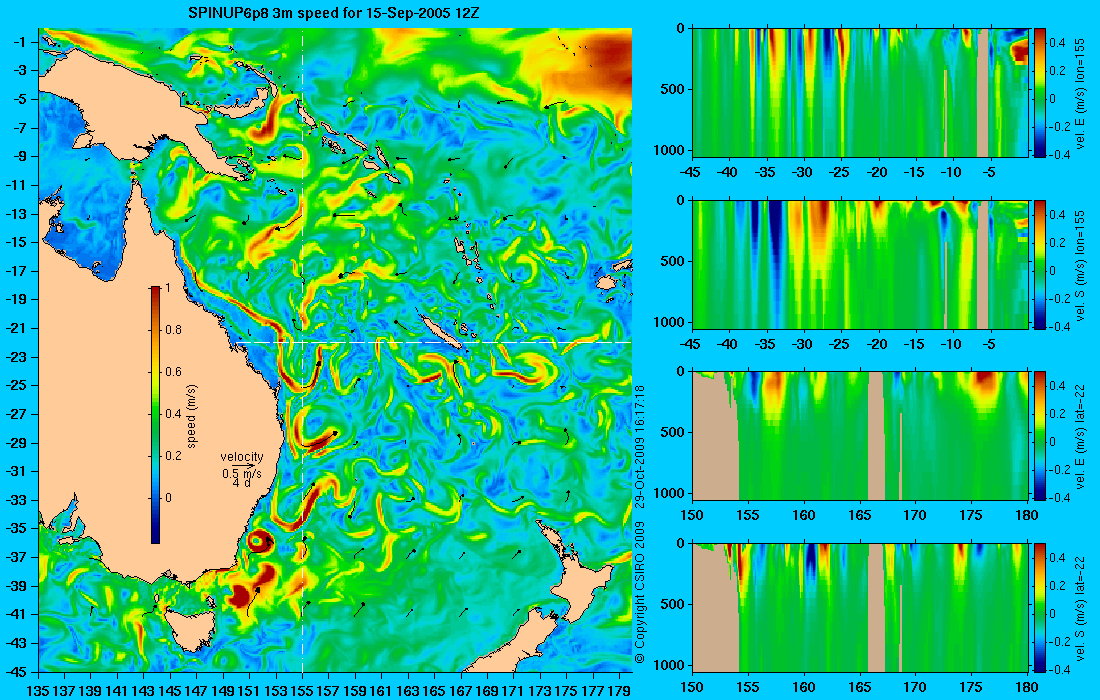The image size is (1100, 700).
Task: Click longitude tick '147' on main map axis
Action: click(196, 691)
